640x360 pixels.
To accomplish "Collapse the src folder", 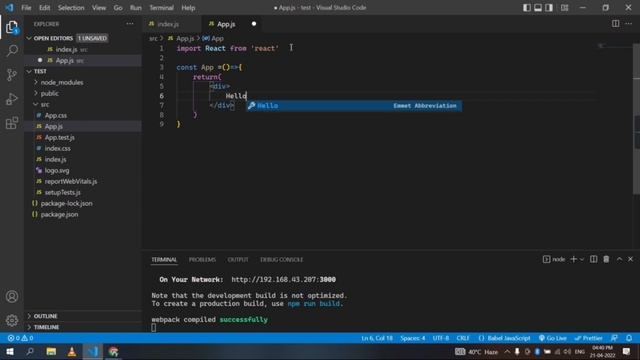I will click(x=83, y=104).
